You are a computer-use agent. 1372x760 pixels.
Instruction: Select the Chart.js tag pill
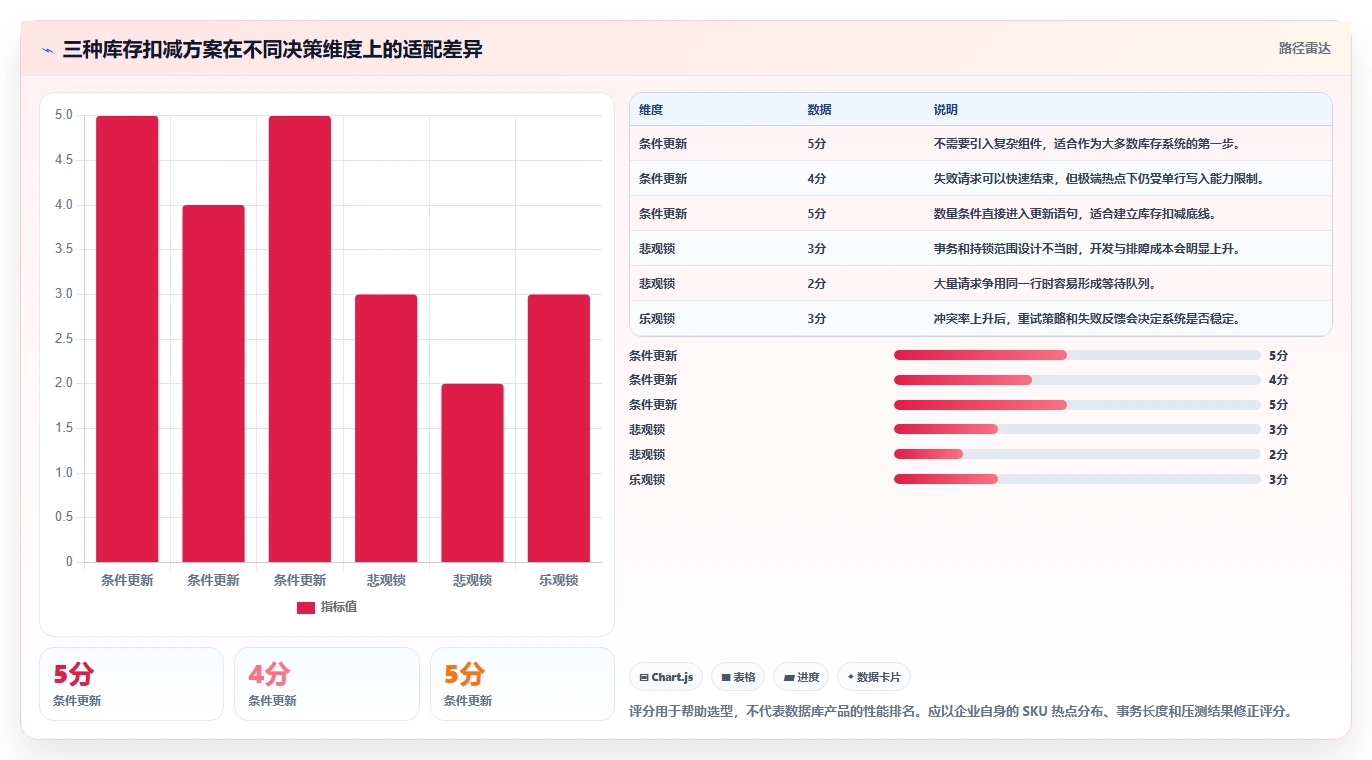click(x=667, y=677)
